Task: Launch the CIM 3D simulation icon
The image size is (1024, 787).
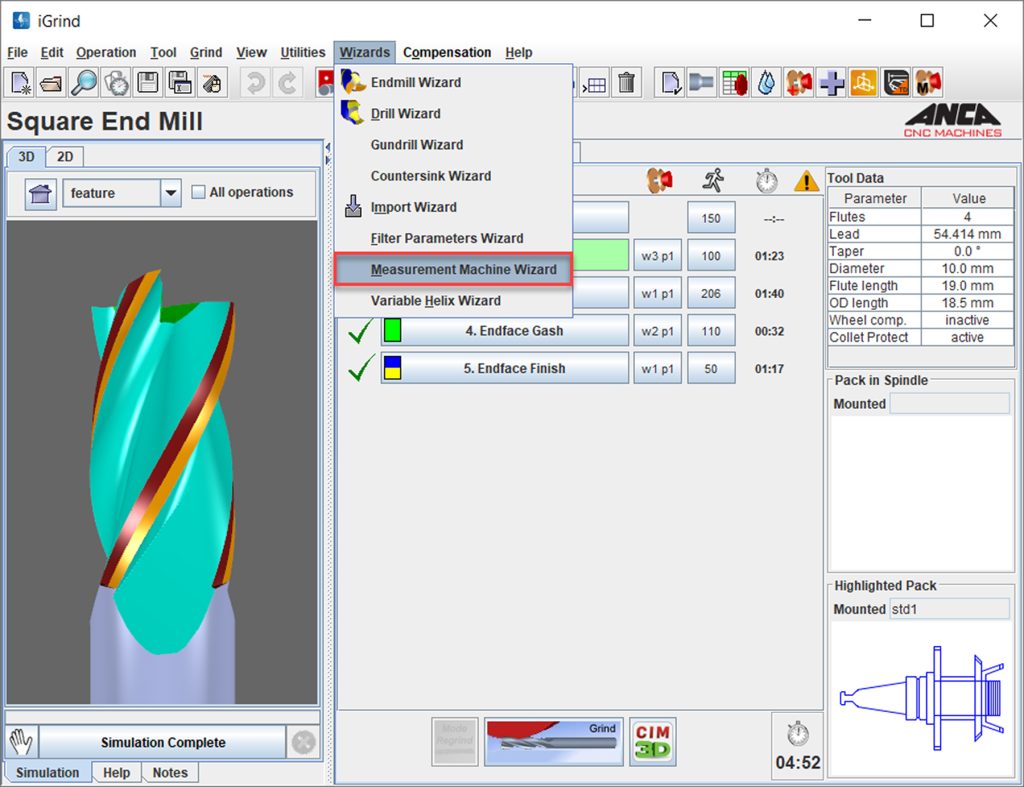Action: [x=652, y=742]
